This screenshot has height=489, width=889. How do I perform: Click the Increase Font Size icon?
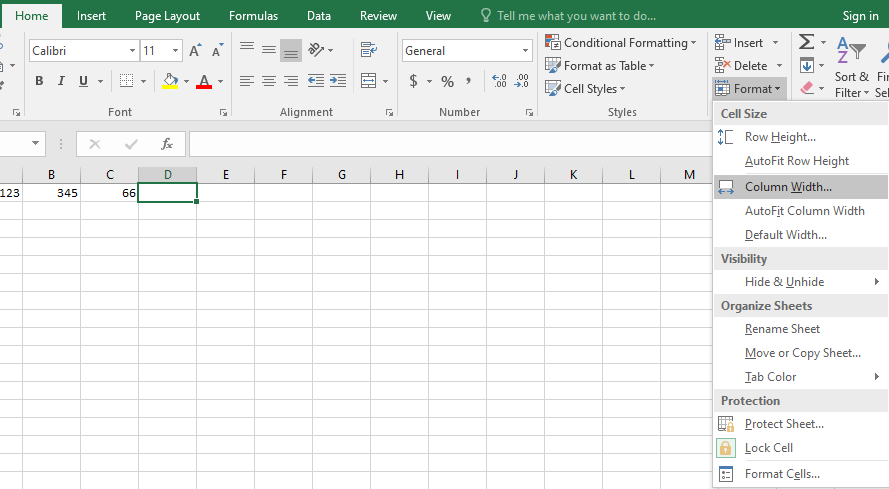[x=196, y=51]
